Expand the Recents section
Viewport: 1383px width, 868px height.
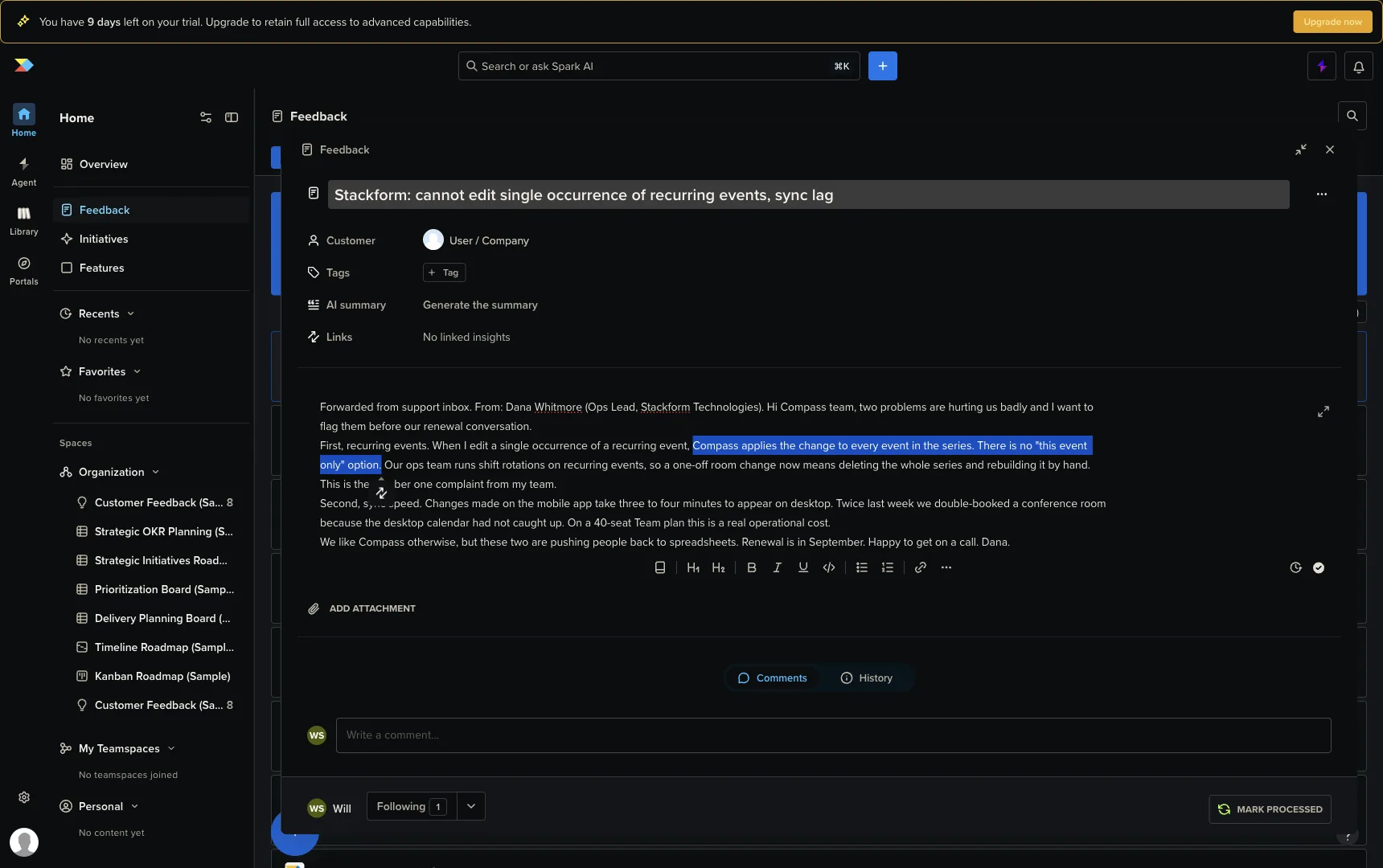[97, 313]
